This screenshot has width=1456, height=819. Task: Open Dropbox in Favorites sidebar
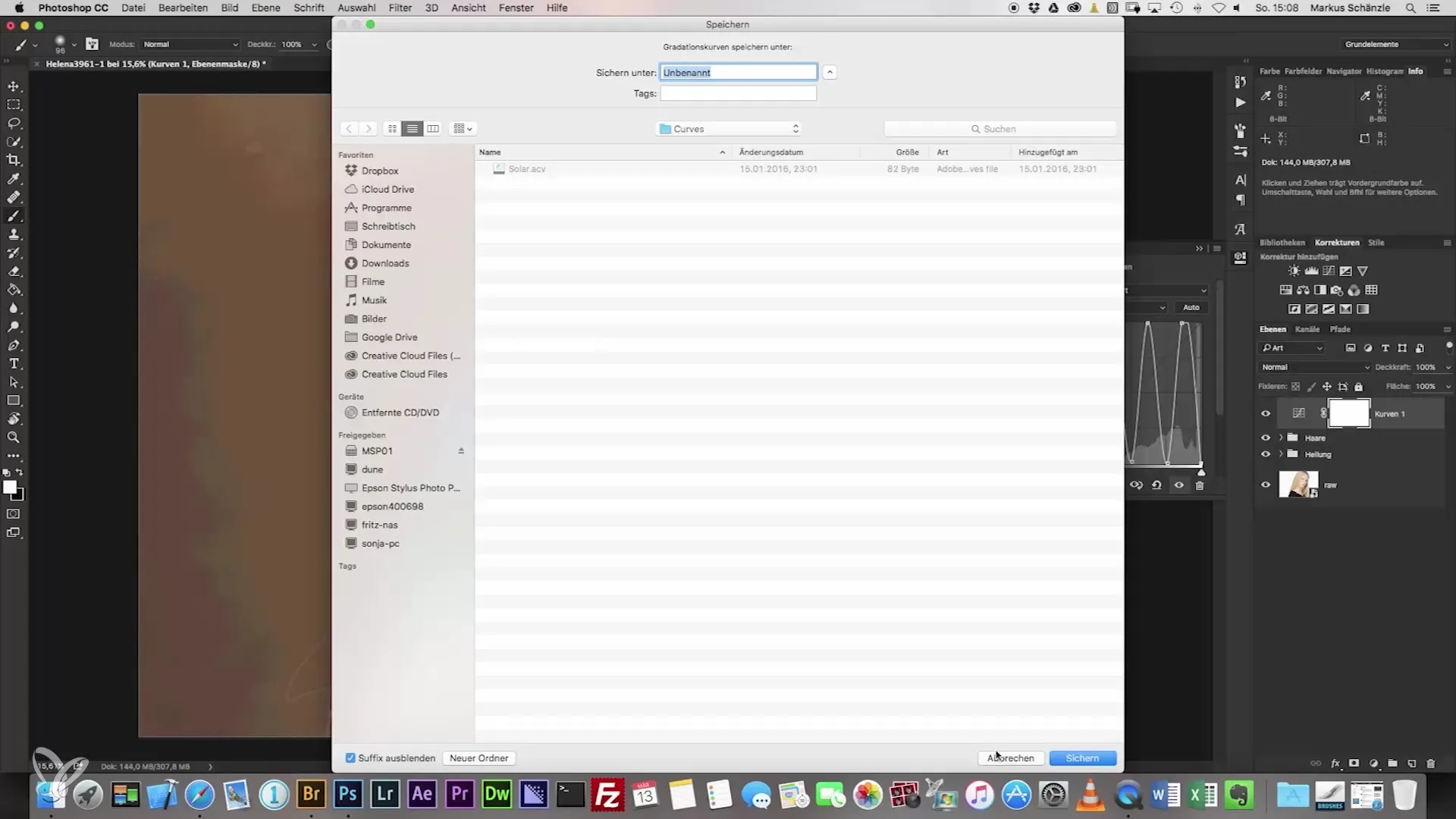pos(379,171)
